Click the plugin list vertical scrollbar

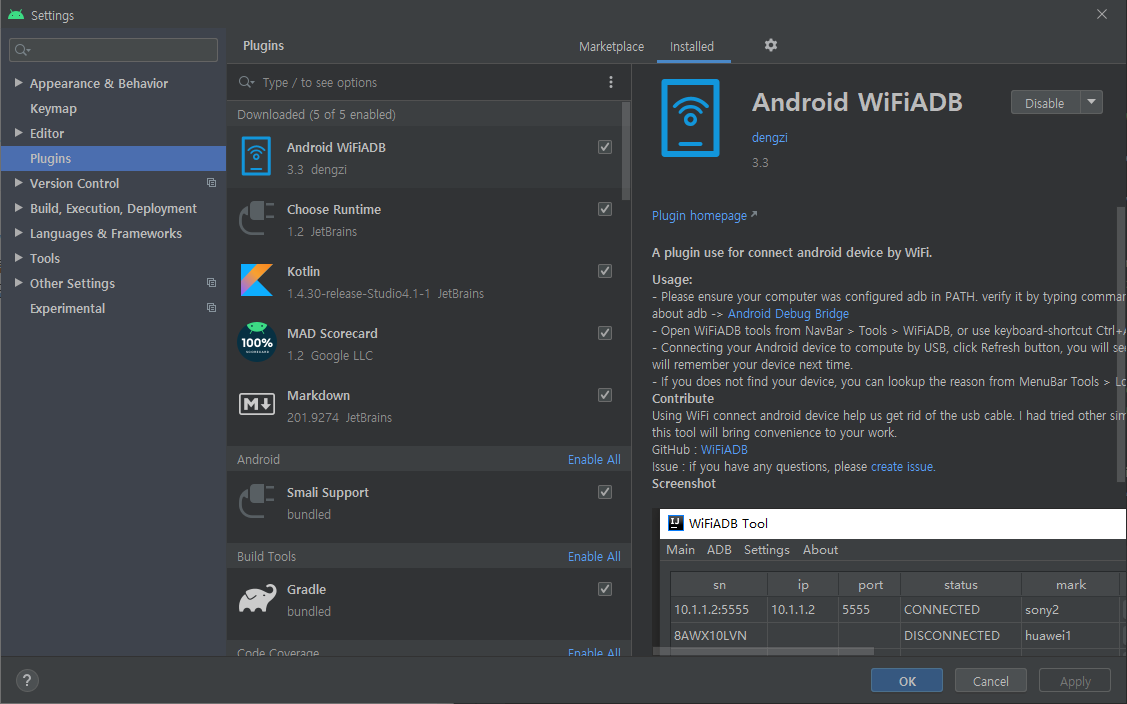coord(626,151)
